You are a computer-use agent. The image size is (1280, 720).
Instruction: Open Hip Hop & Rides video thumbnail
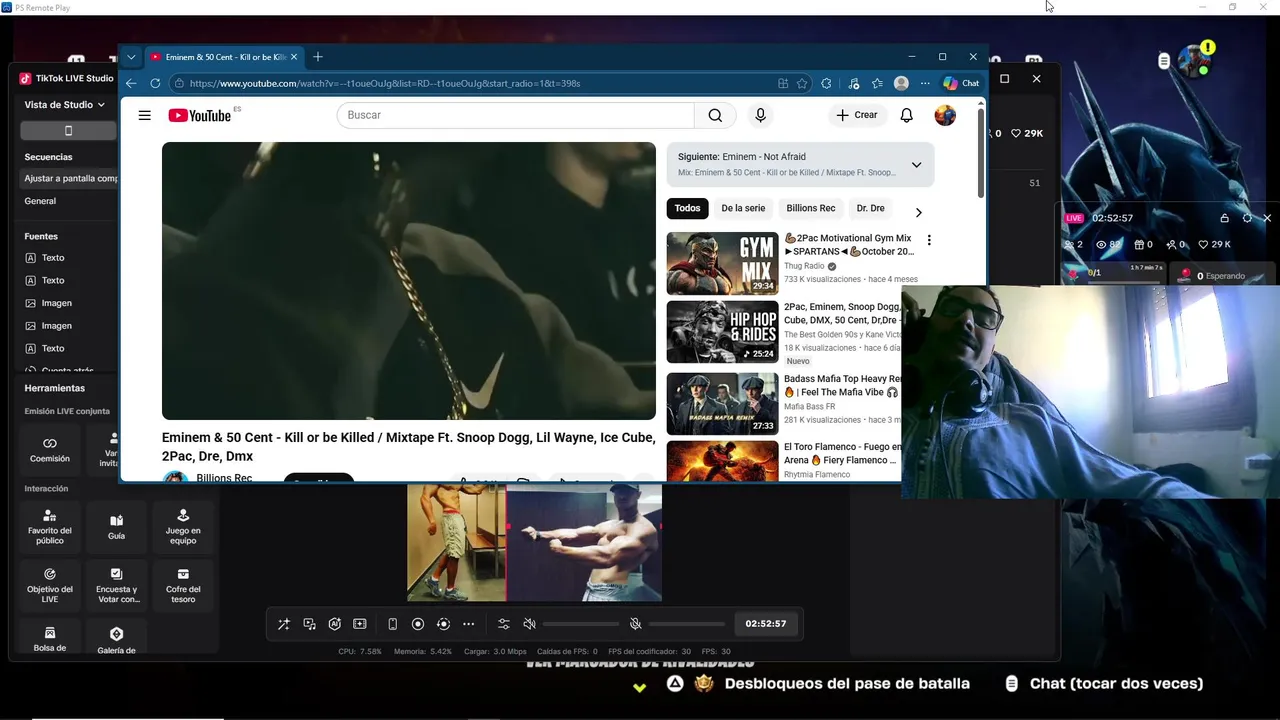[x=722, y=332]
